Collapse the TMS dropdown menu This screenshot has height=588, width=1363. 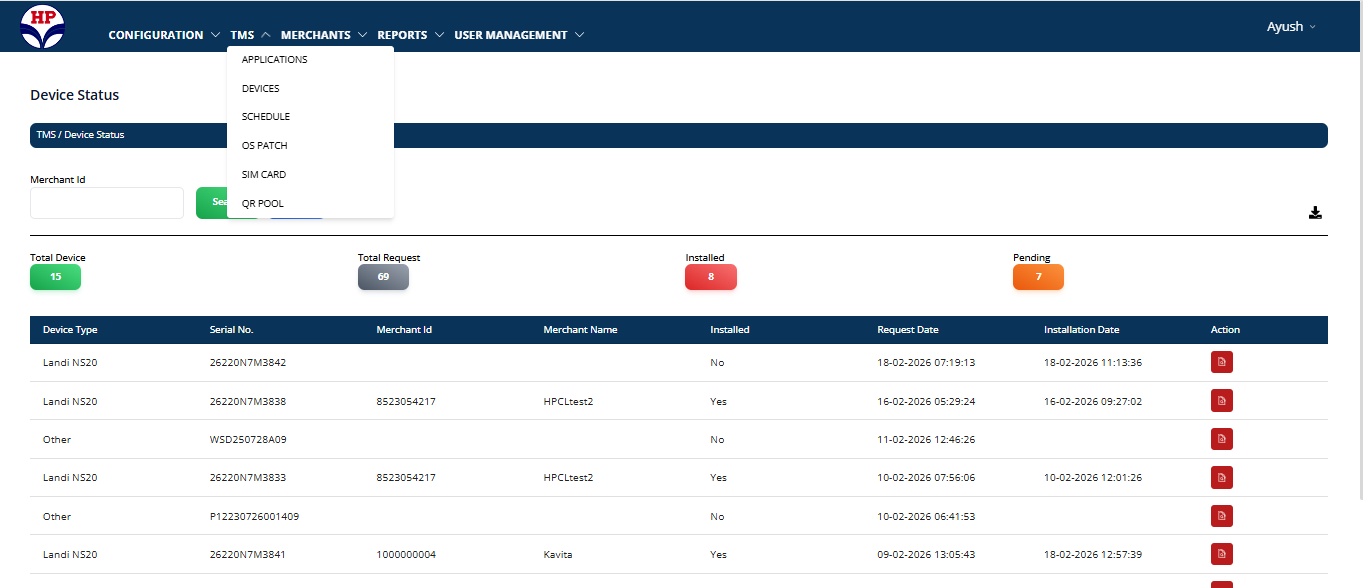250,35
